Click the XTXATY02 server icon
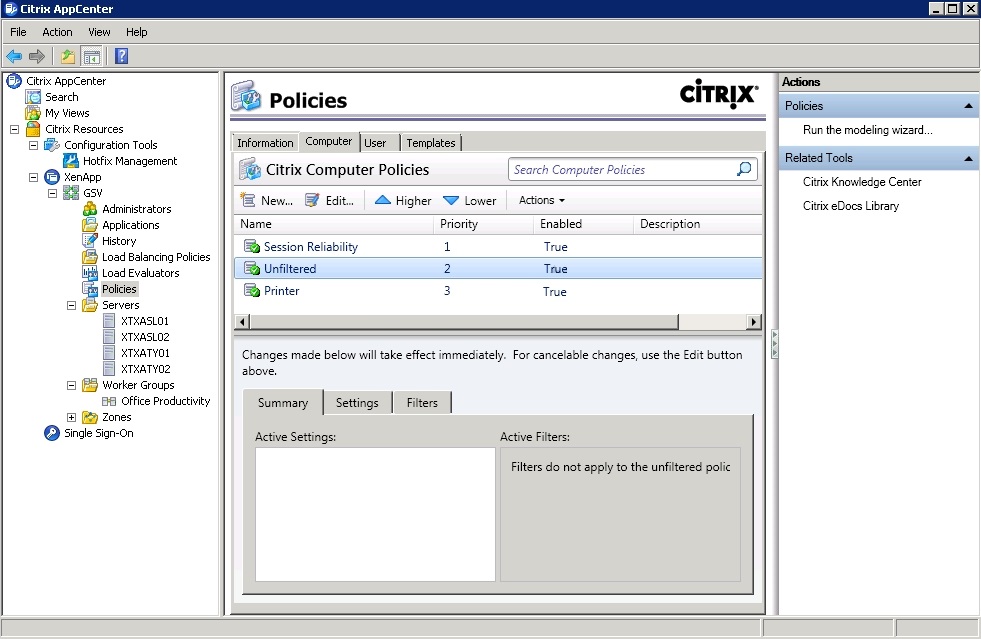This screenshot has width=981, height=639. [109, 369]
